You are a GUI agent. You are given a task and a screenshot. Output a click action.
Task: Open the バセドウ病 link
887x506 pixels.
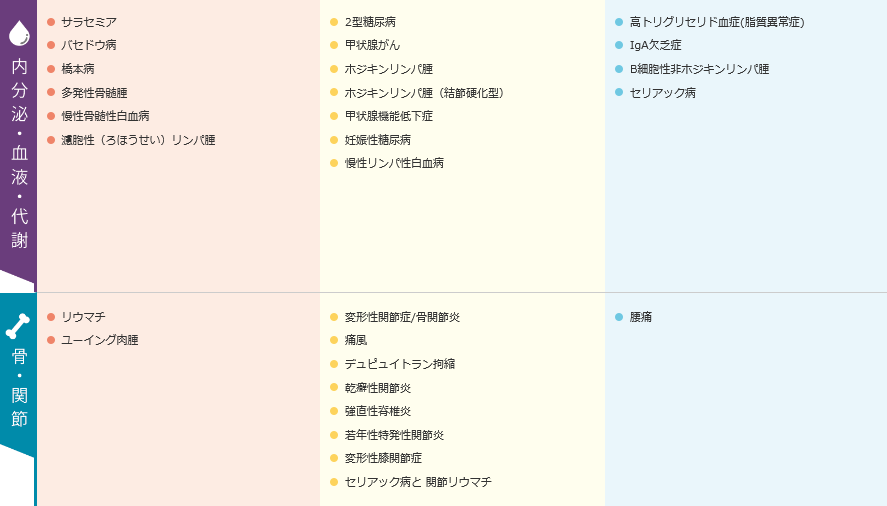pyautogui.click(x=89, y=45)
